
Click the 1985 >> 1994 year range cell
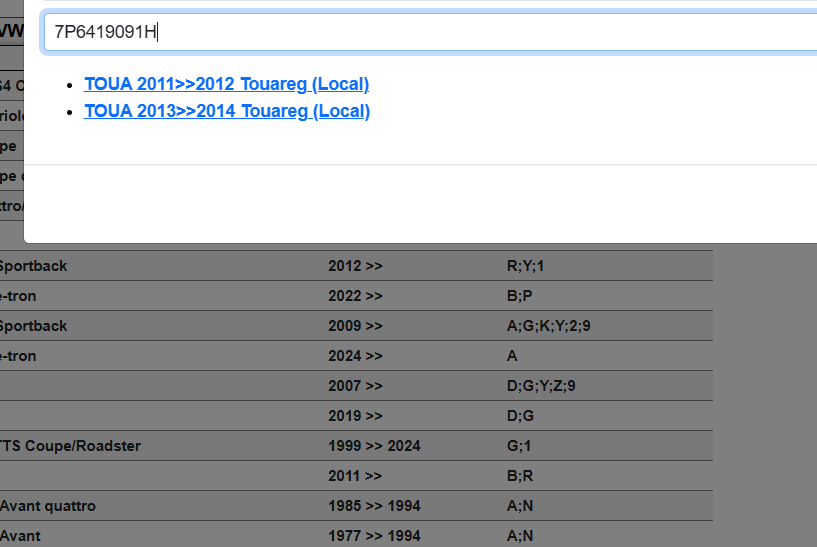point(374,506)
